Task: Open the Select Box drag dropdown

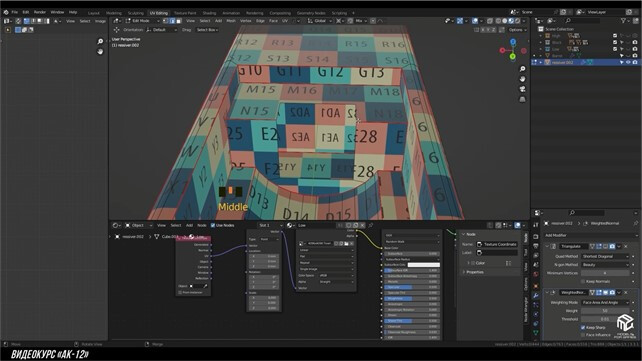Action: pyautogui.click(x=207, y=30)
